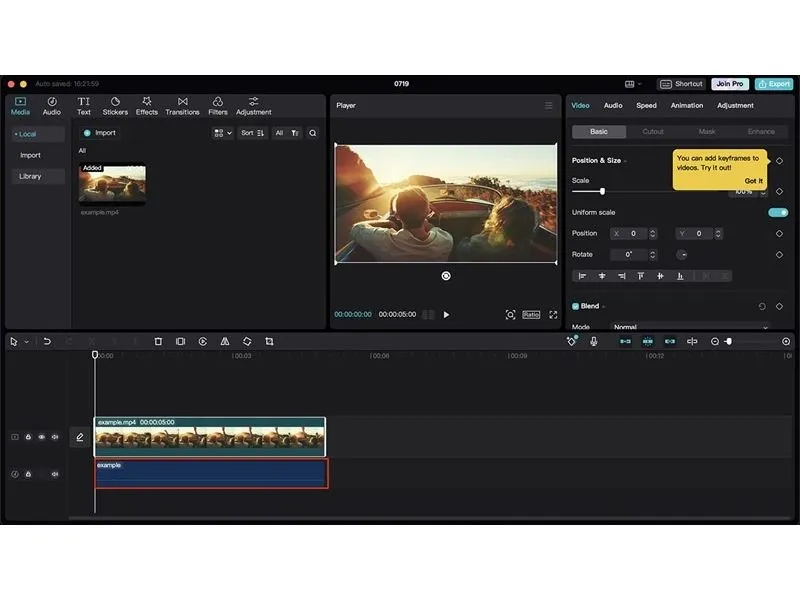Lock the video track
The width and height of the screenshot is (800, 600).
click(x=29, y=437)
